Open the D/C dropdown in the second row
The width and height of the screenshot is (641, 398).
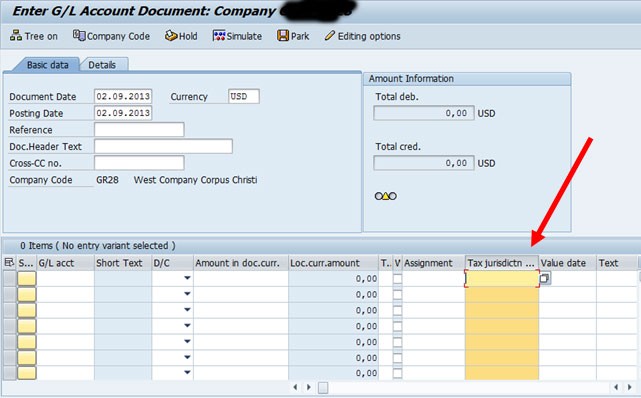[x=187, y=294]
